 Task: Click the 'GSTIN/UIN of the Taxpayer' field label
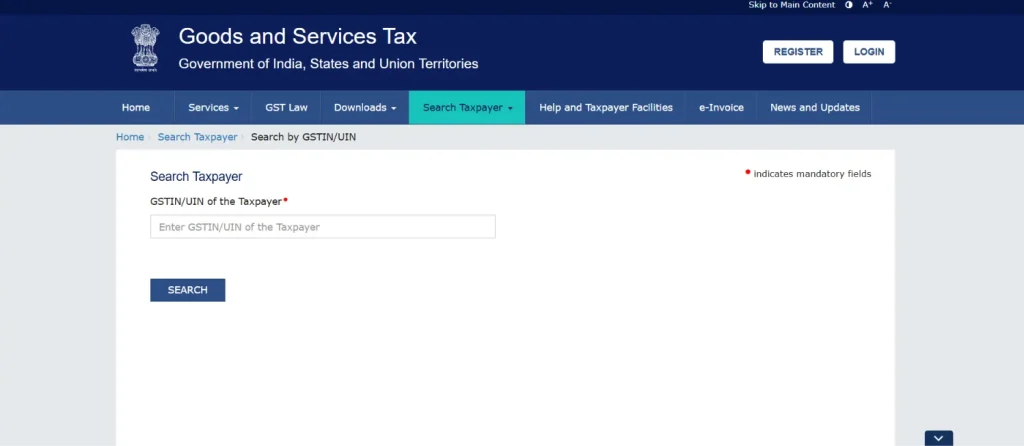[216, 201]
